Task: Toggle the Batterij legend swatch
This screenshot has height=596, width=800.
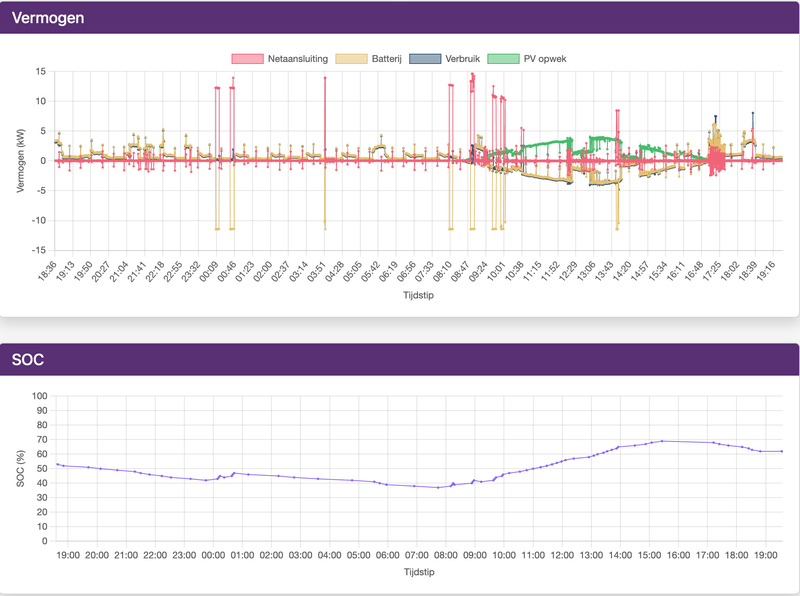Action: tap(351, 59)
